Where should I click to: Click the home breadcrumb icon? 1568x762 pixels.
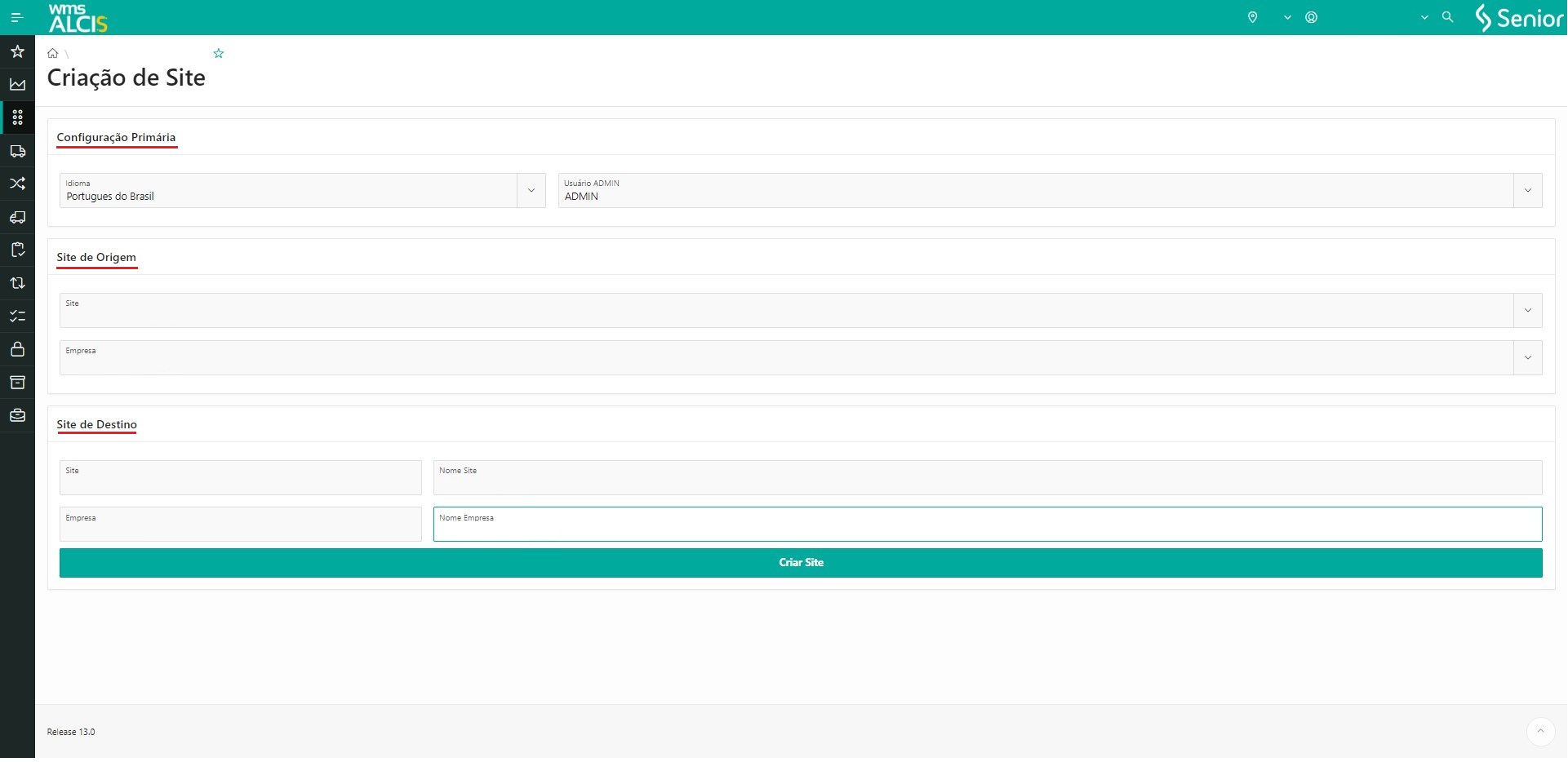[x=53, y=53]
